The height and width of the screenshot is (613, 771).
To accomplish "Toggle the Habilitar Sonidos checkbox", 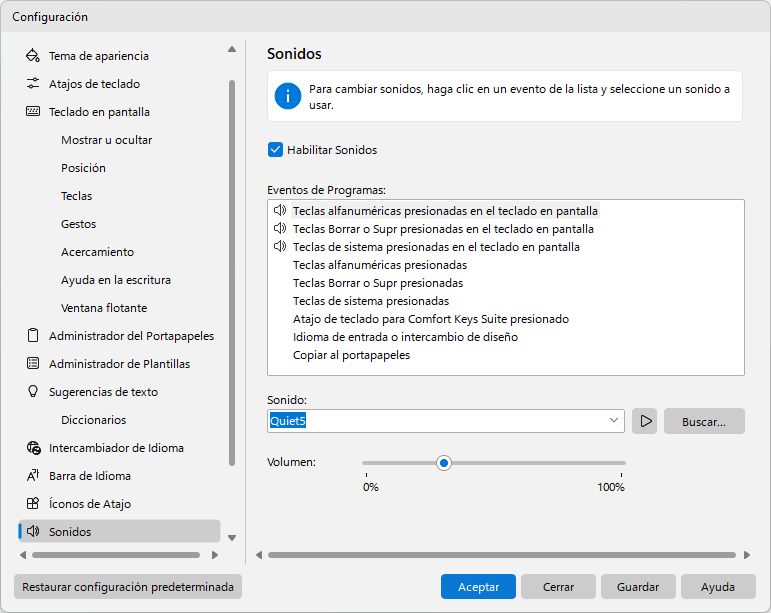I will (275, 149).
